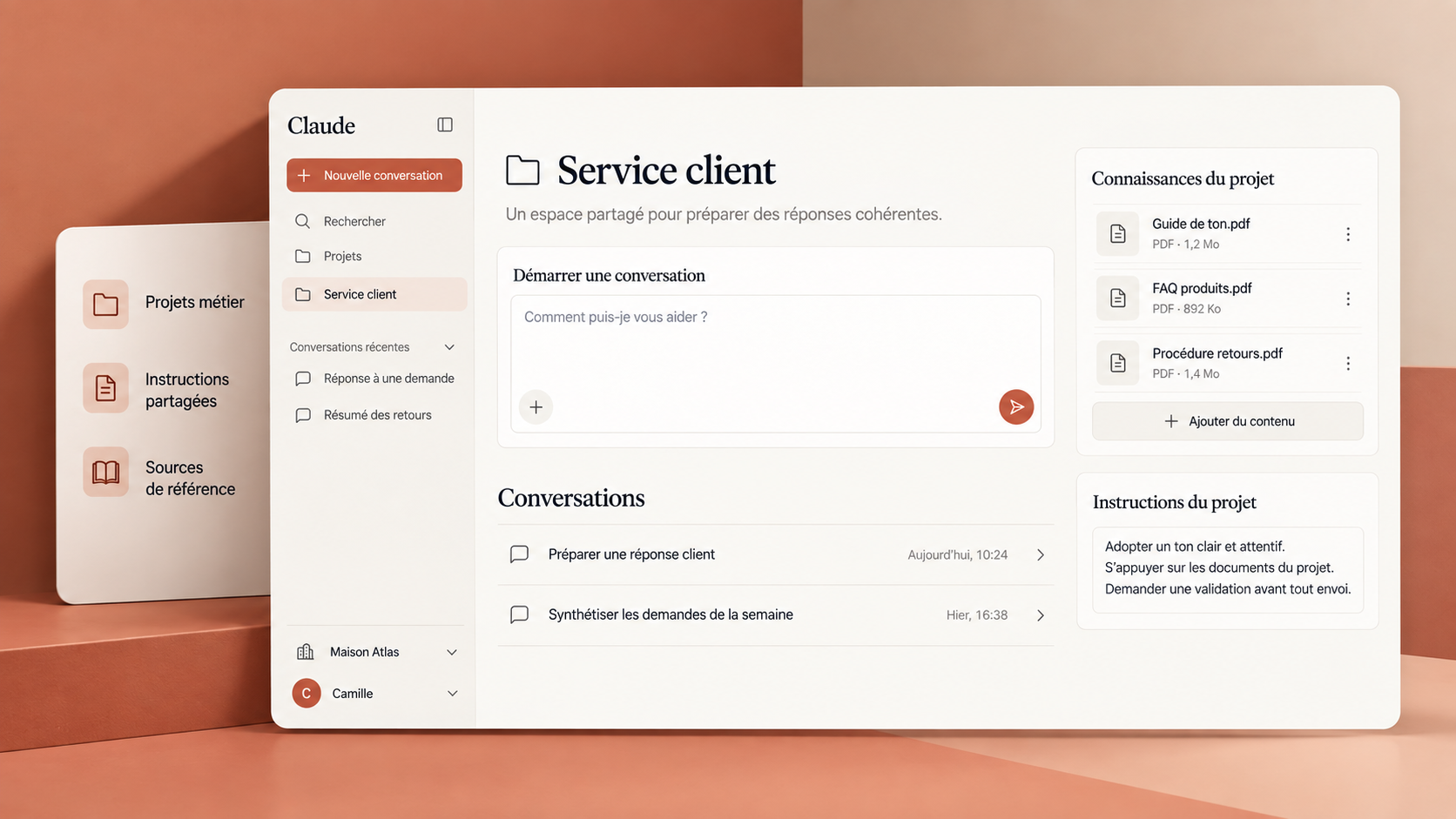The image size is (1456, 819).
Task: Click the large folder icon next to Service client title
Action: pyautogui.click(x=522, y=170)
